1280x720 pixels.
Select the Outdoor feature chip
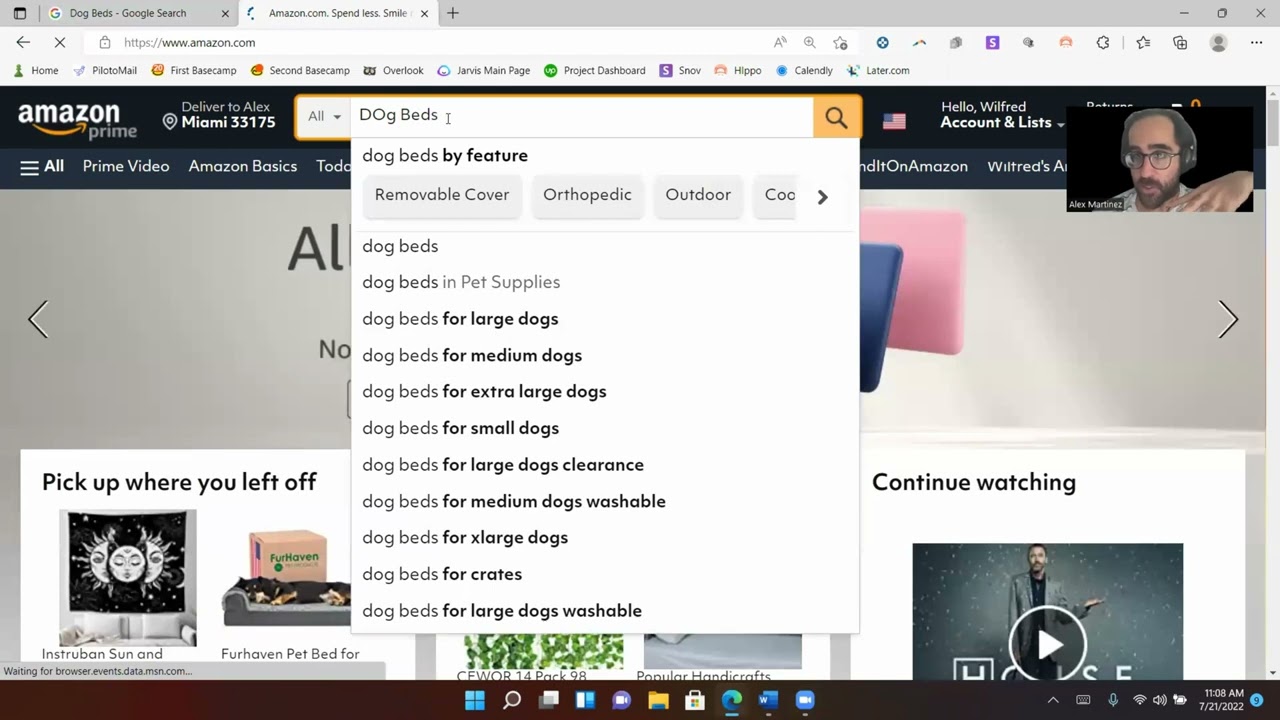(x=698, y=195)
